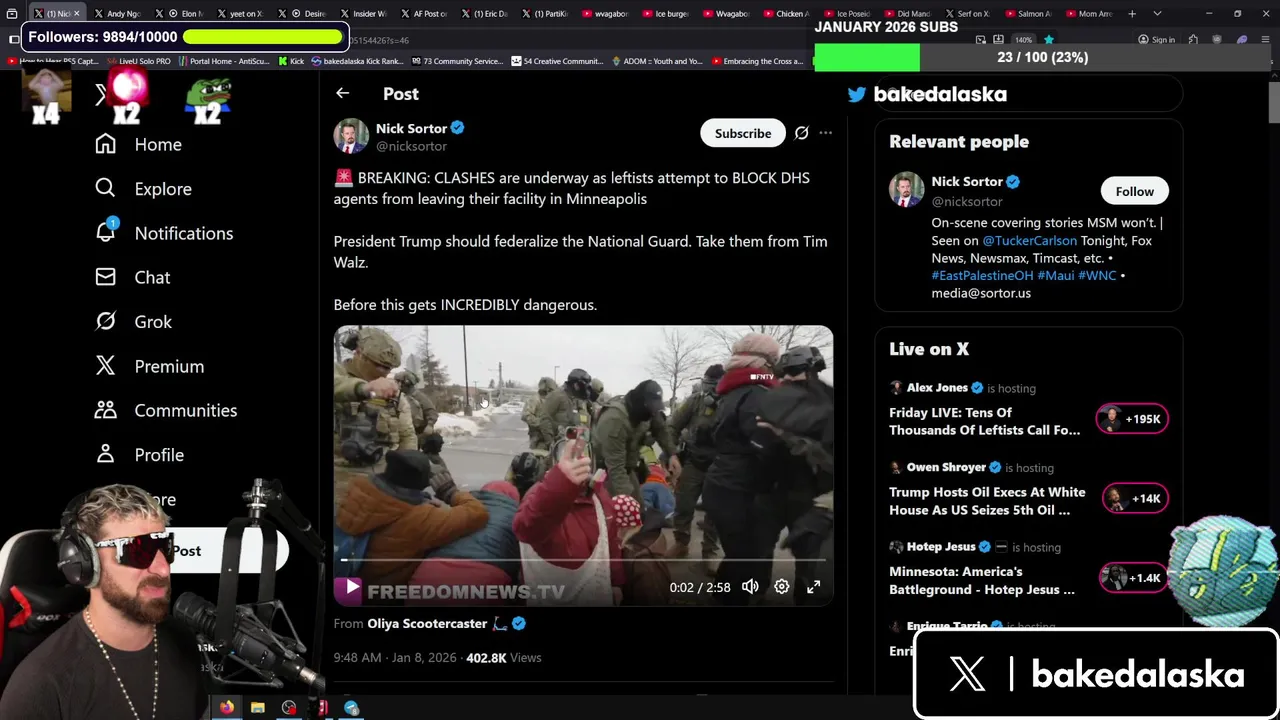Open Premium in X sidebar
Viewport: 1280px width, 720px height.
(x=150, y=366)
